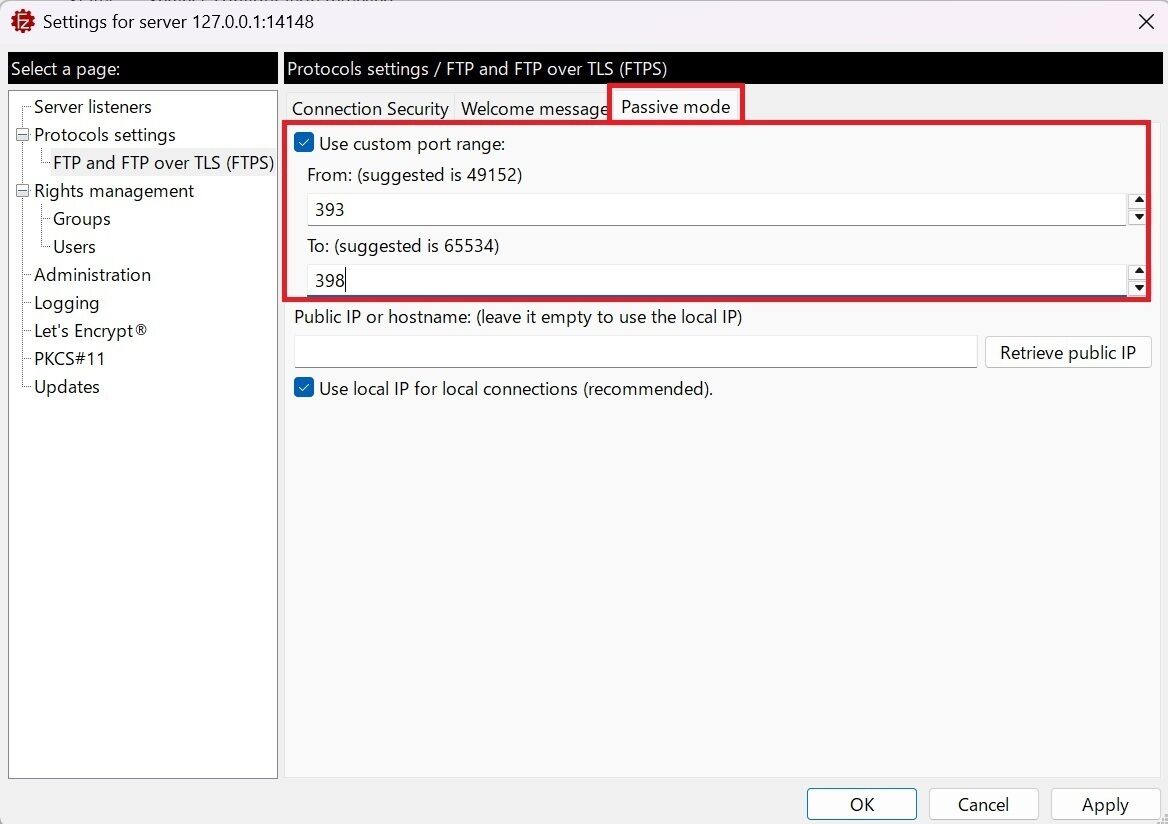Apply the current server settings
Screen dimensions: 1168x824
(x=1105, y=804)
